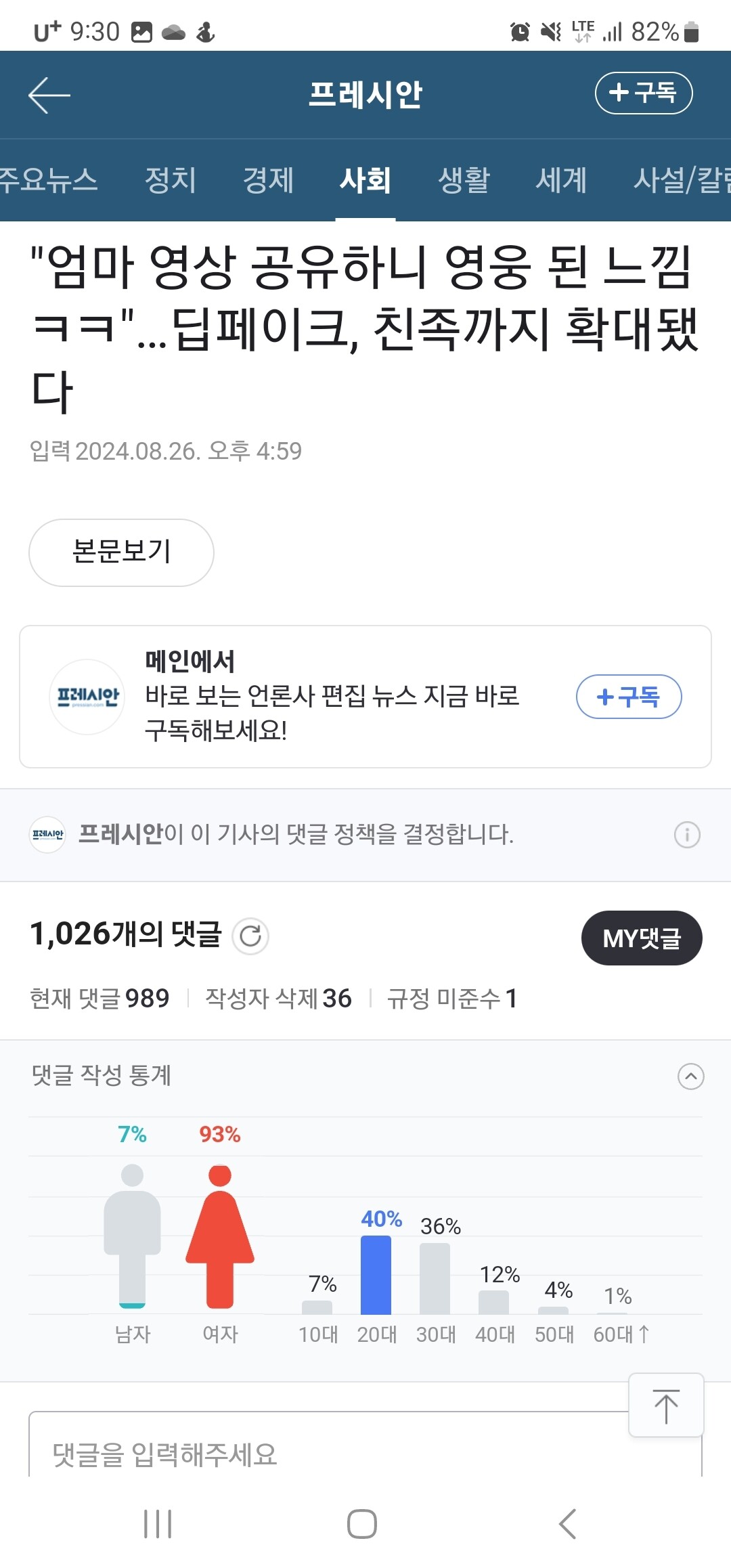Refresh the comment count

tap(250, 936)
